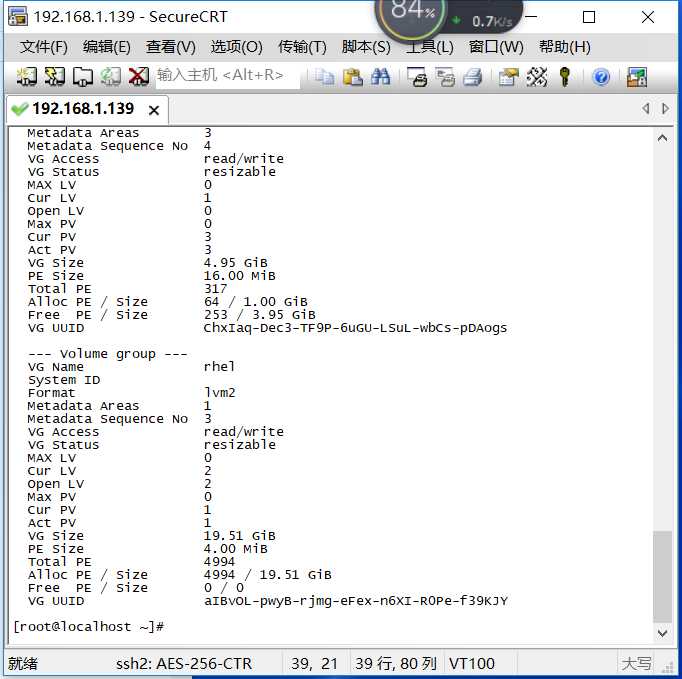Click the Connect toolbar icon
682x679 pixels.
pyautogui.click(x=27, y=77)
